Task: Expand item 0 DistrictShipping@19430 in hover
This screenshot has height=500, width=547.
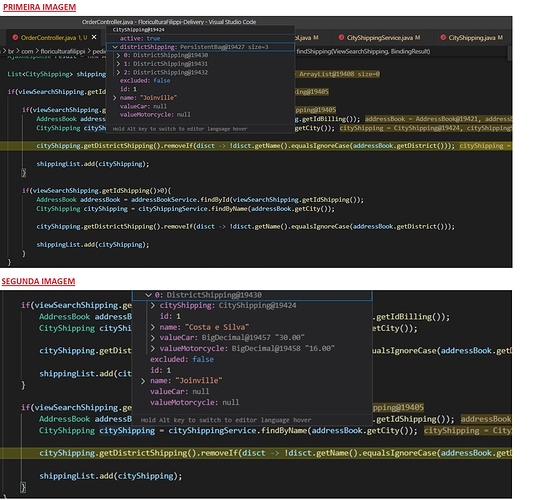Action: [118, 55]
